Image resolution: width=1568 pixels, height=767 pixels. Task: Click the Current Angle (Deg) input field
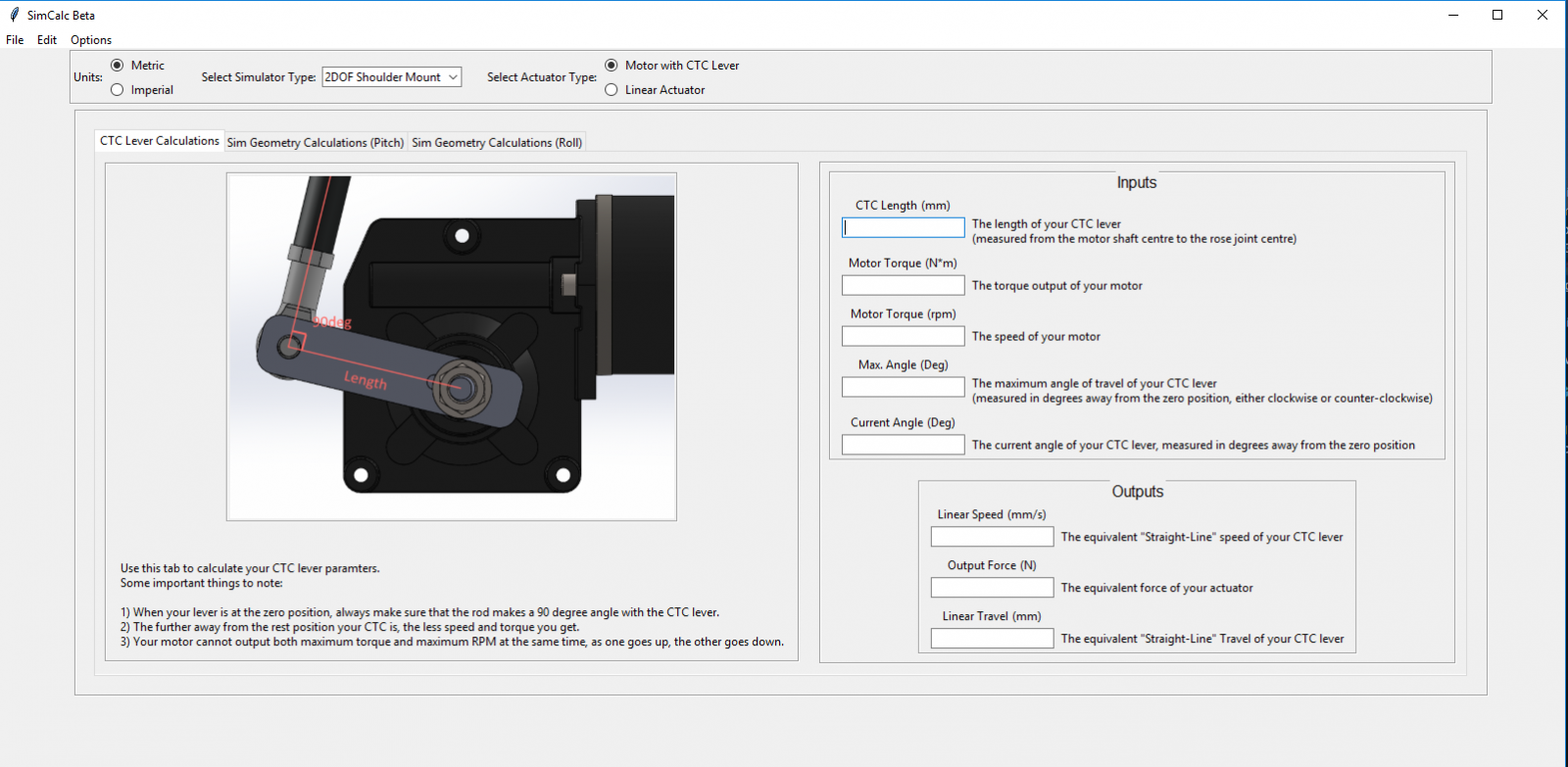click(904, 445)
